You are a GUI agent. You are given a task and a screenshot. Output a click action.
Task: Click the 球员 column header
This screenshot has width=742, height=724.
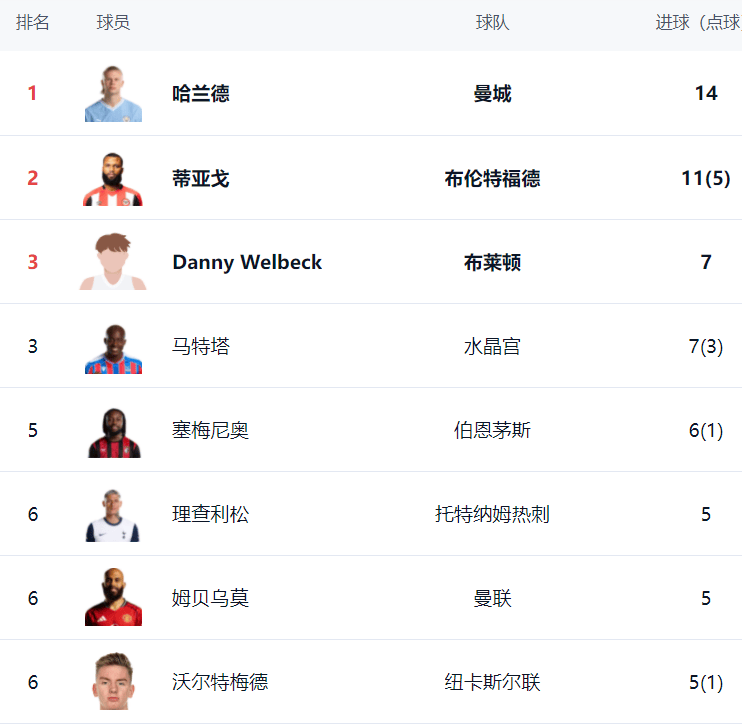113,23
